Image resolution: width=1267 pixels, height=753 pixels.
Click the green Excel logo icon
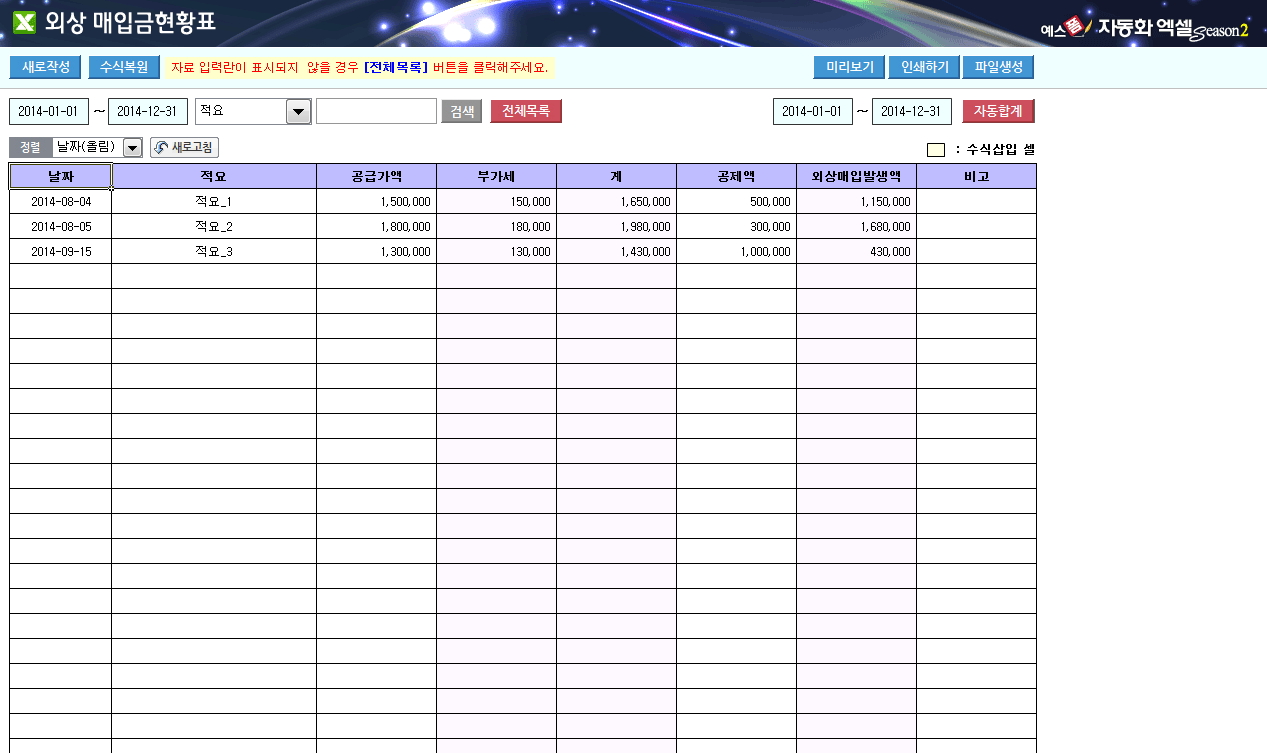coord(24,22)
